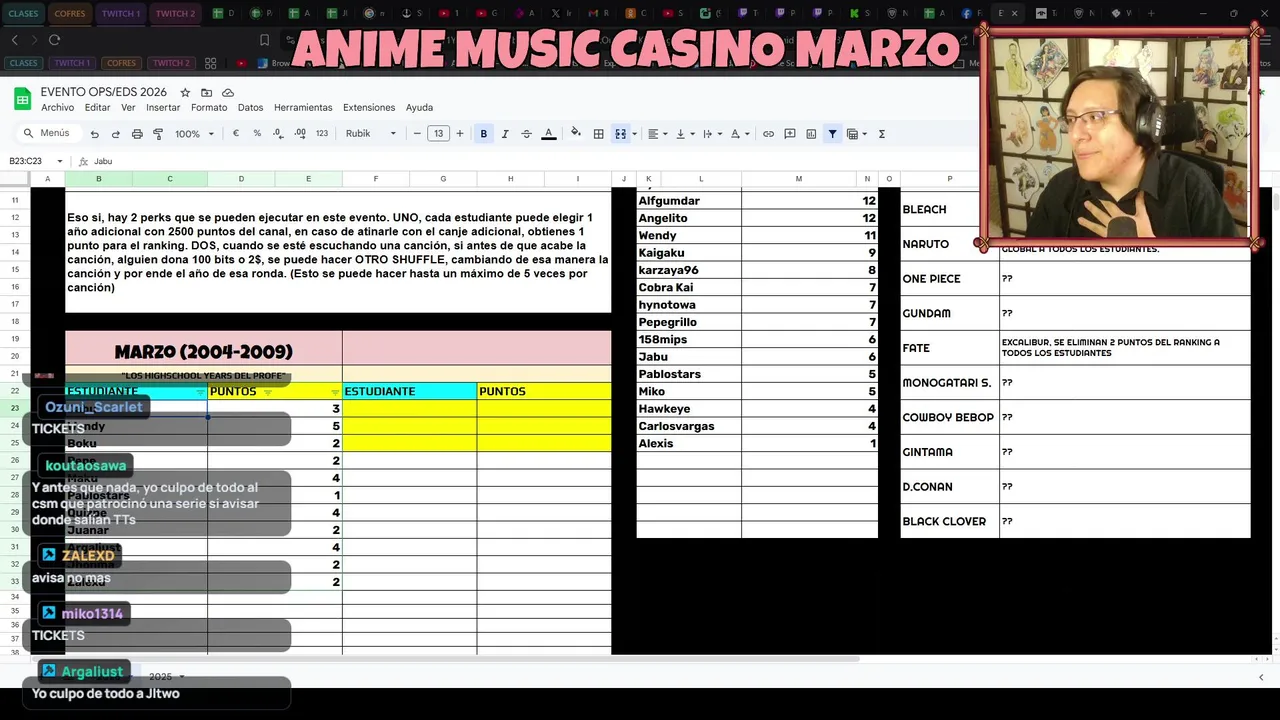This screenshot has height=720, width=1280.
Task: Switch to the TWITCH 1 tab group
Action: 121,13
